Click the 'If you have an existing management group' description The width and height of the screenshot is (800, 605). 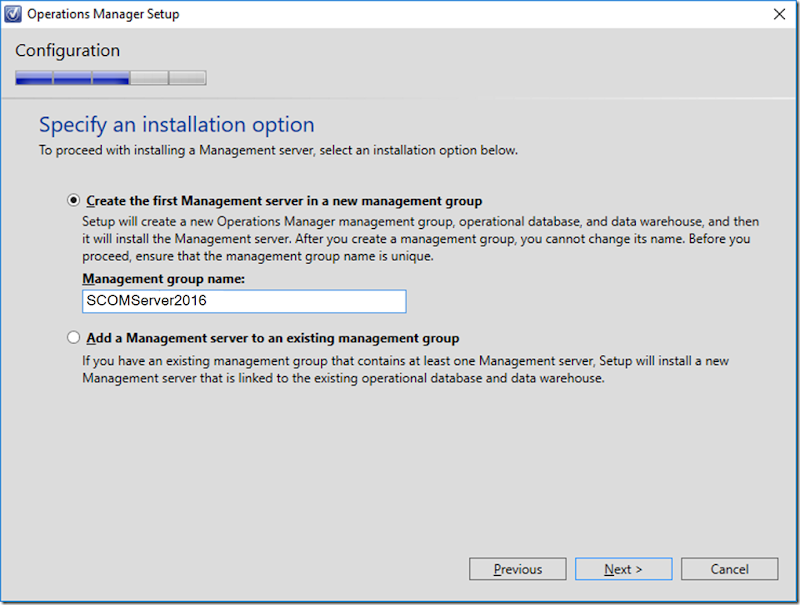coord(406,369)
